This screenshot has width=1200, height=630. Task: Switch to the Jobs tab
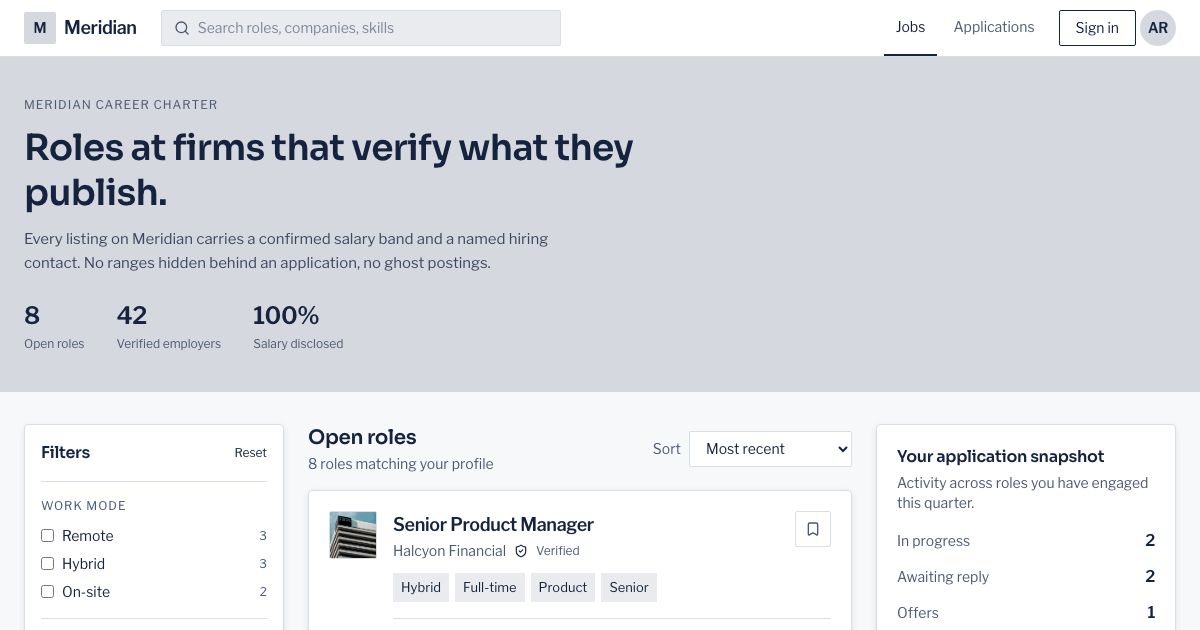point(910,28)
